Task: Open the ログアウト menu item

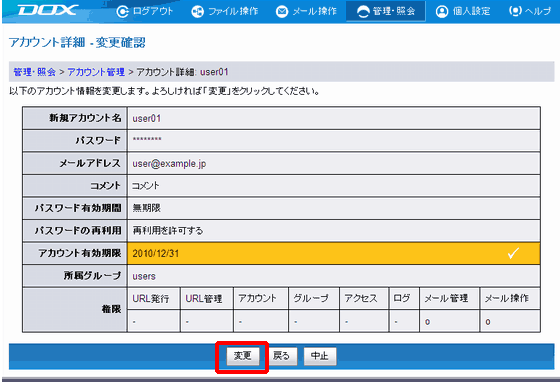Action: pos(145,11)
